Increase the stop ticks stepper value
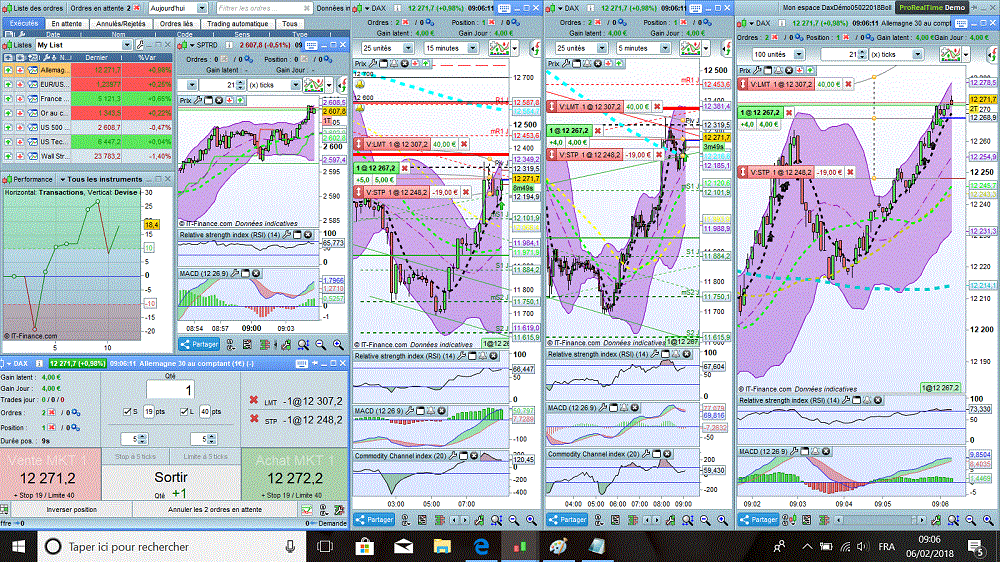The width and height of the screenshot is (1000, 562). (x=143, y=436)
